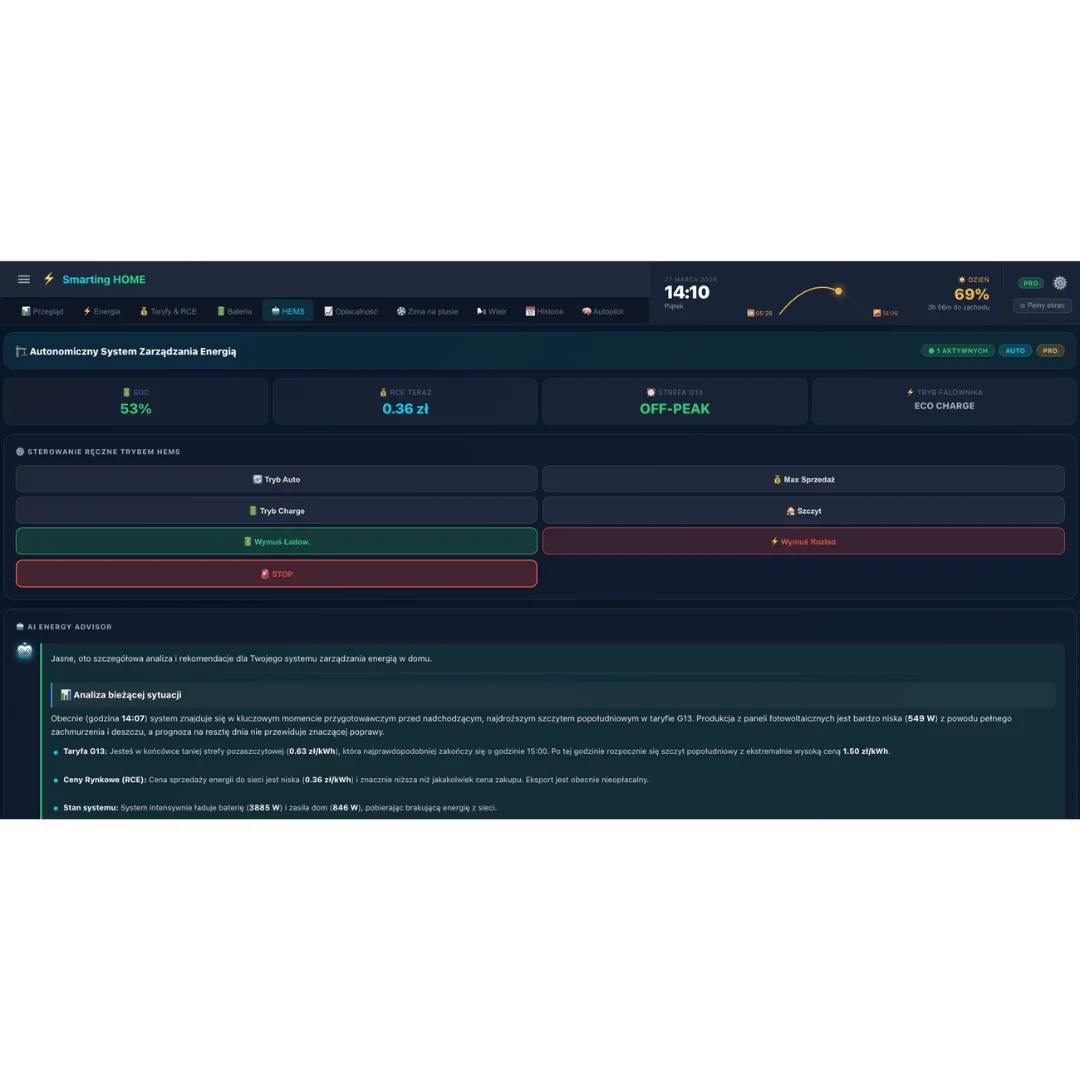Switch to Zima na plusie tab

click(x=427, y=311)
